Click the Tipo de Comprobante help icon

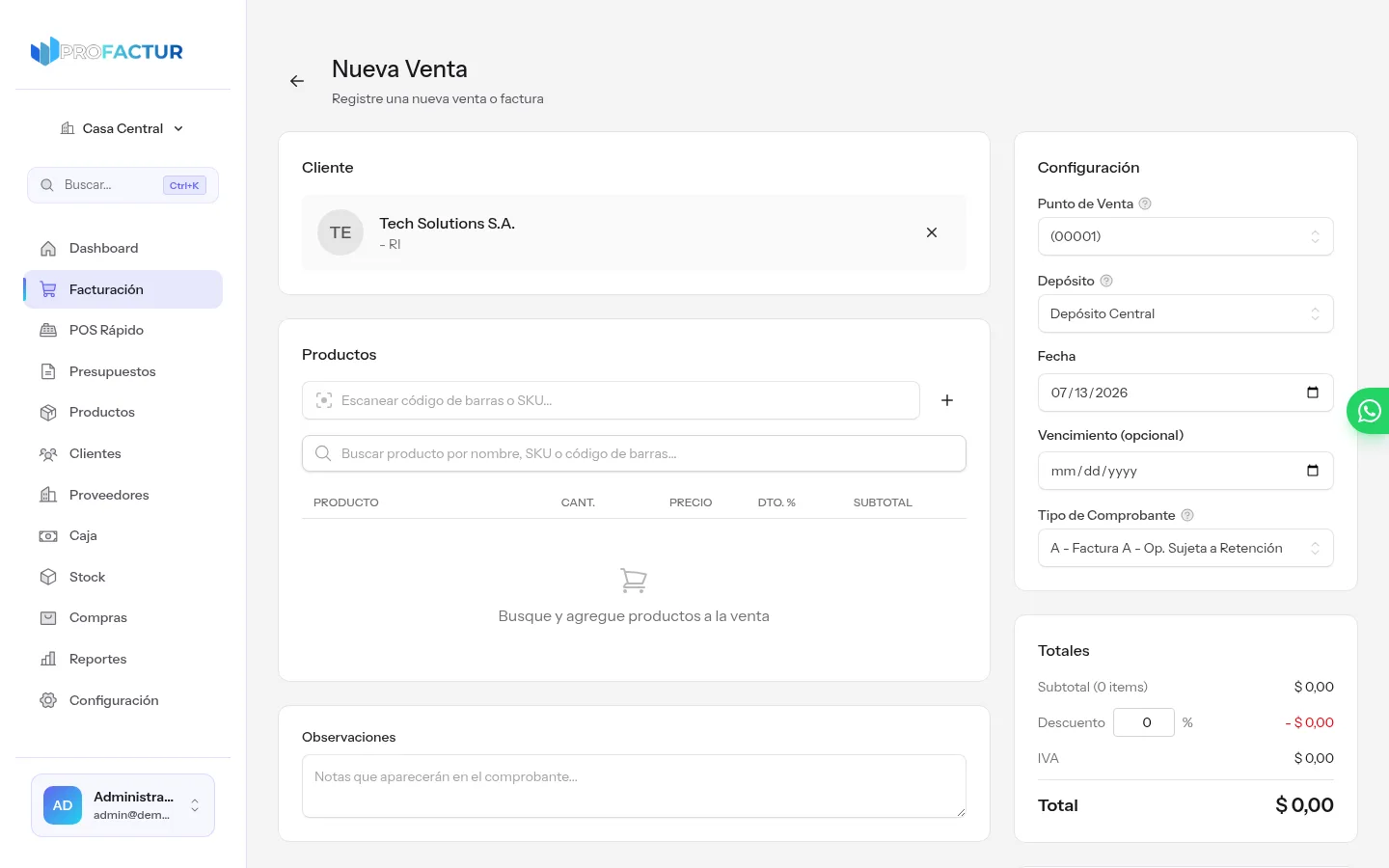(1187, 515)
